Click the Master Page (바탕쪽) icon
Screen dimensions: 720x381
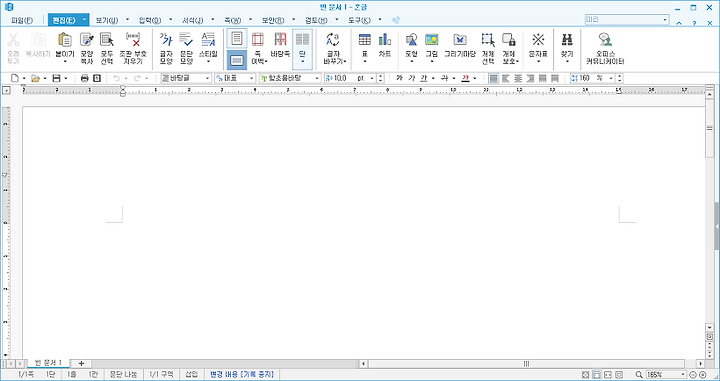[x=280, y=39]
